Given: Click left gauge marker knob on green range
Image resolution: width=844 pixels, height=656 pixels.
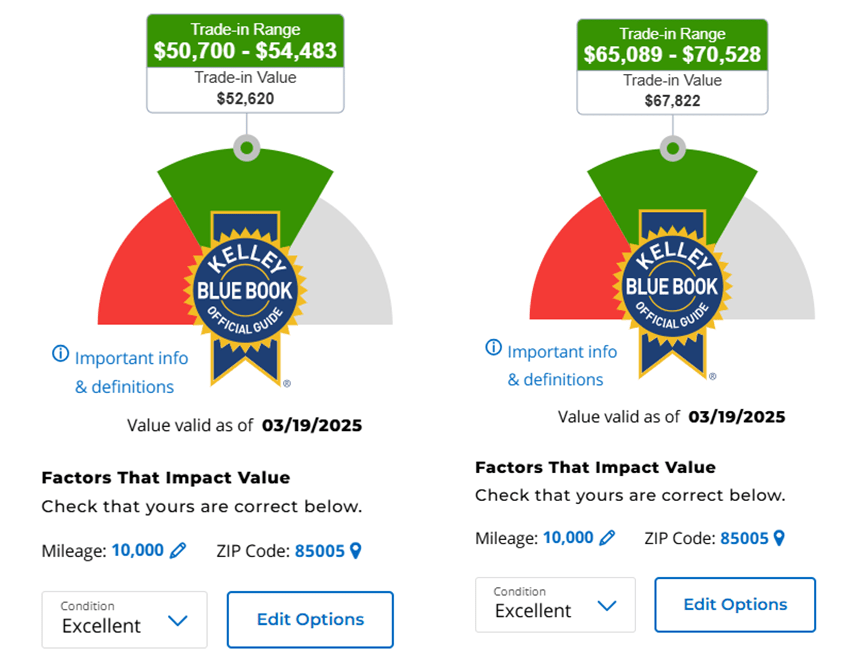Looking at the screenshot, I should tap(247, 148).
